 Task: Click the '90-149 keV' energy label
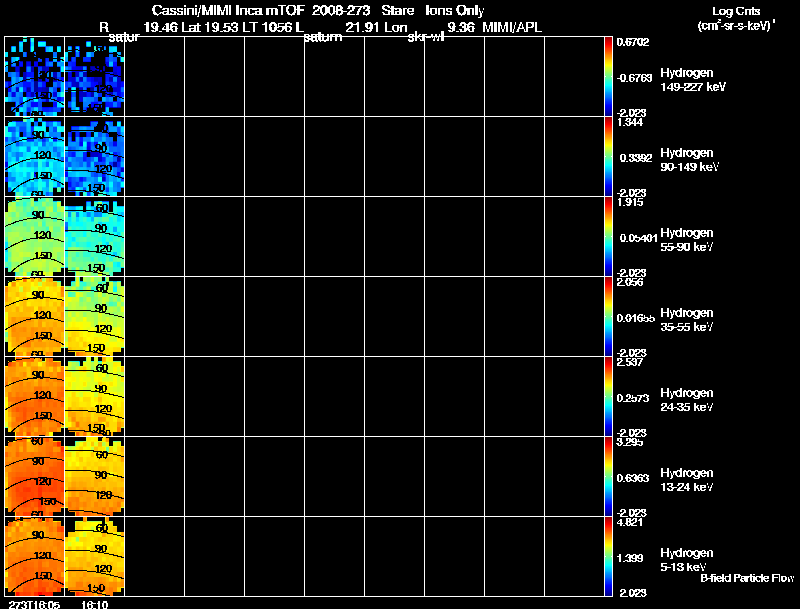click(690, 167)
